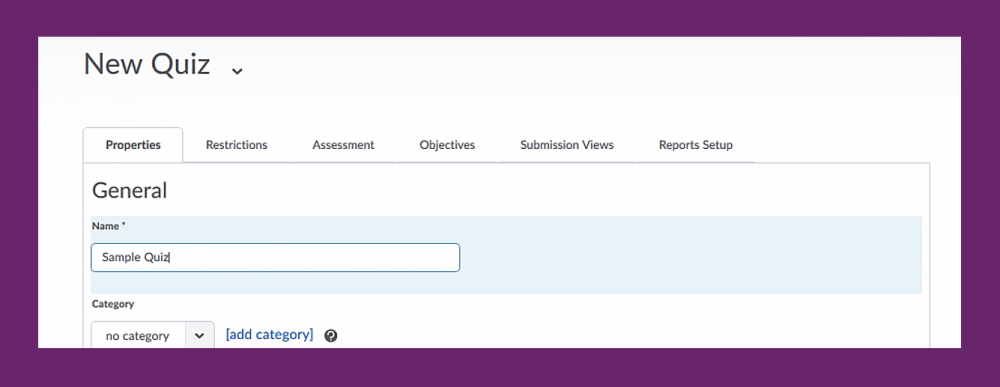Click the 'General' section heading
Viewport: 1000px width, 387px height.
(x=129, y=190)
